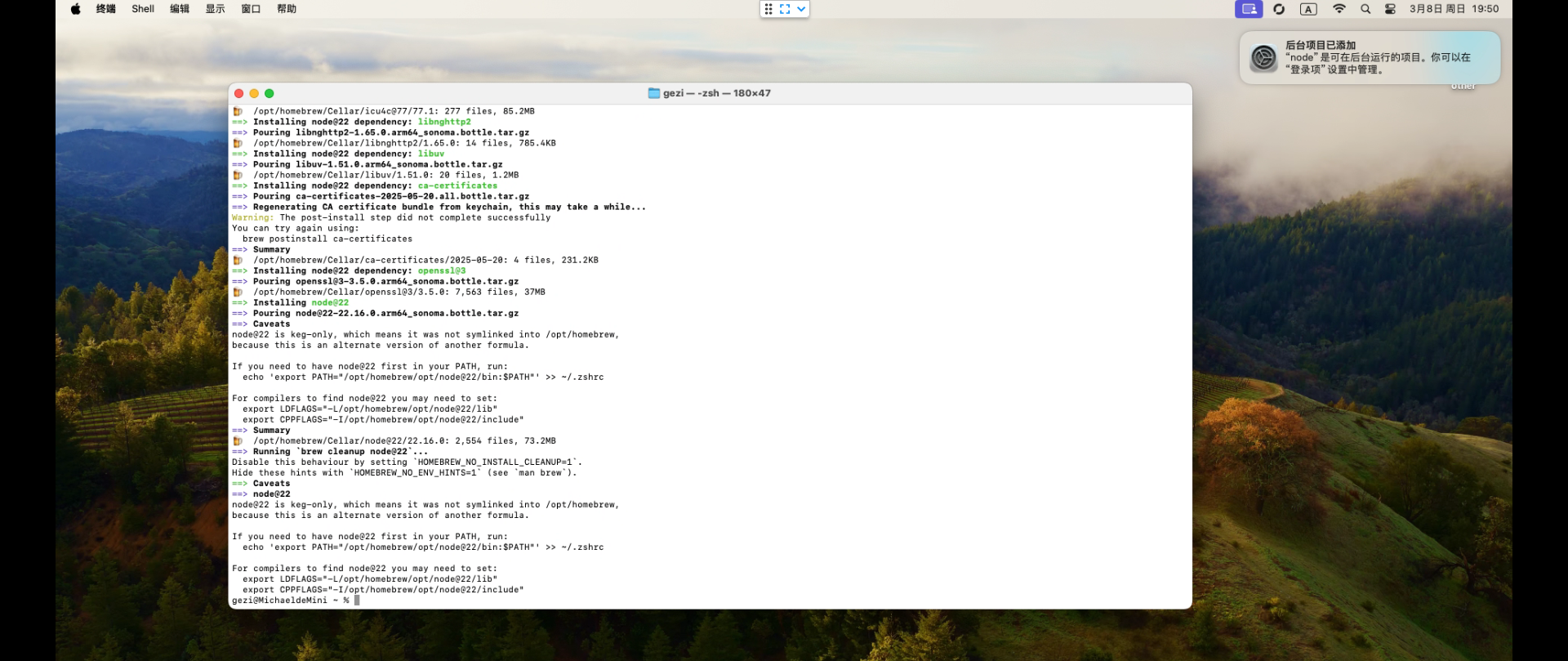
Task: Open the 终端 application menu
Action: (106, 9)
